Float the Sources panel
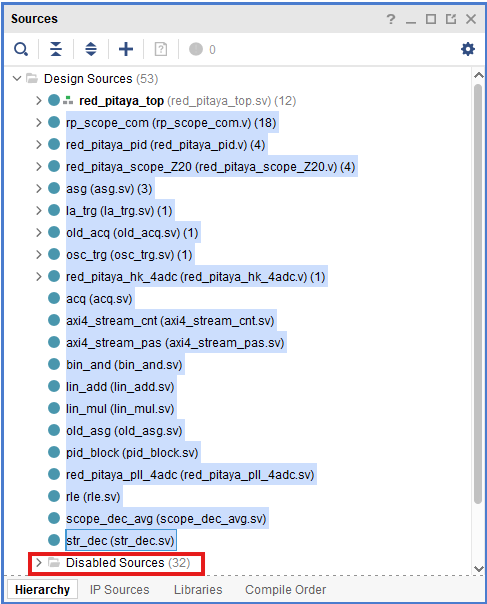This screenshot has height=604, width=487. pos(451,18)
